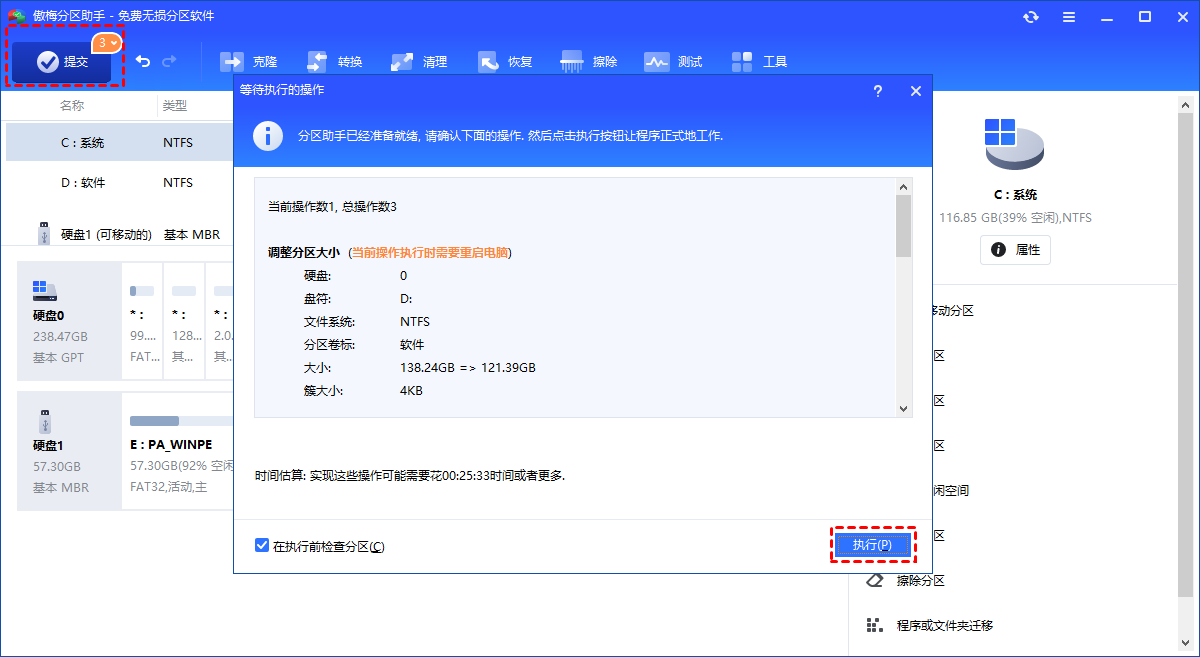Click the dialog help question mark
Image resolution: width=1200 pixels, height=657 pixels.
878,91
